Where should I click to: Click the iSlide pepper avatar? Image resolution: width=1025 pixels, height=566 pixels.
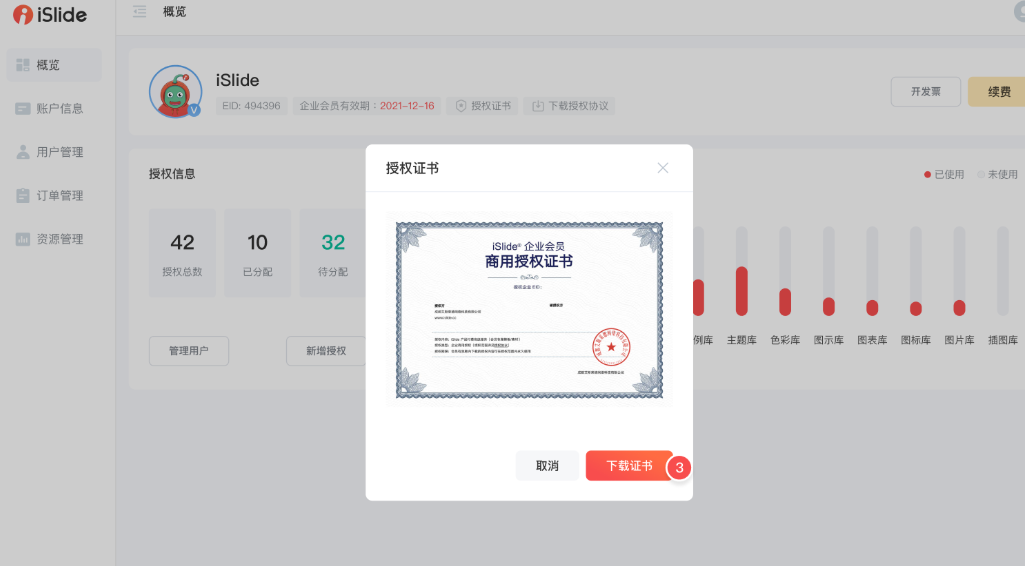coord(175,92)
